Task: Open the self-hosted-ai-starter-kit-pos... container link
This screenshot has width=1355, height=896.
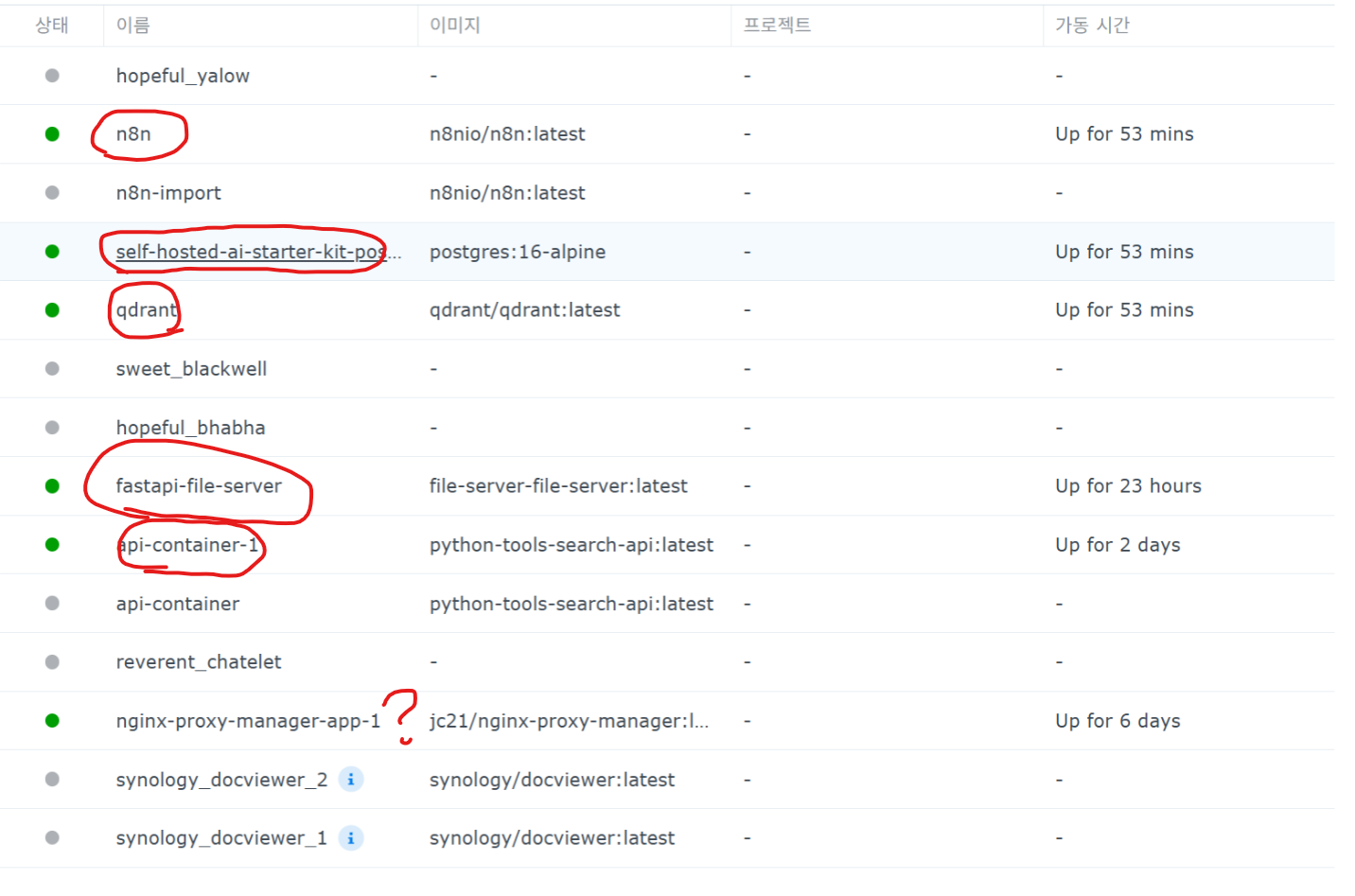Action: (x=258, y=252)
